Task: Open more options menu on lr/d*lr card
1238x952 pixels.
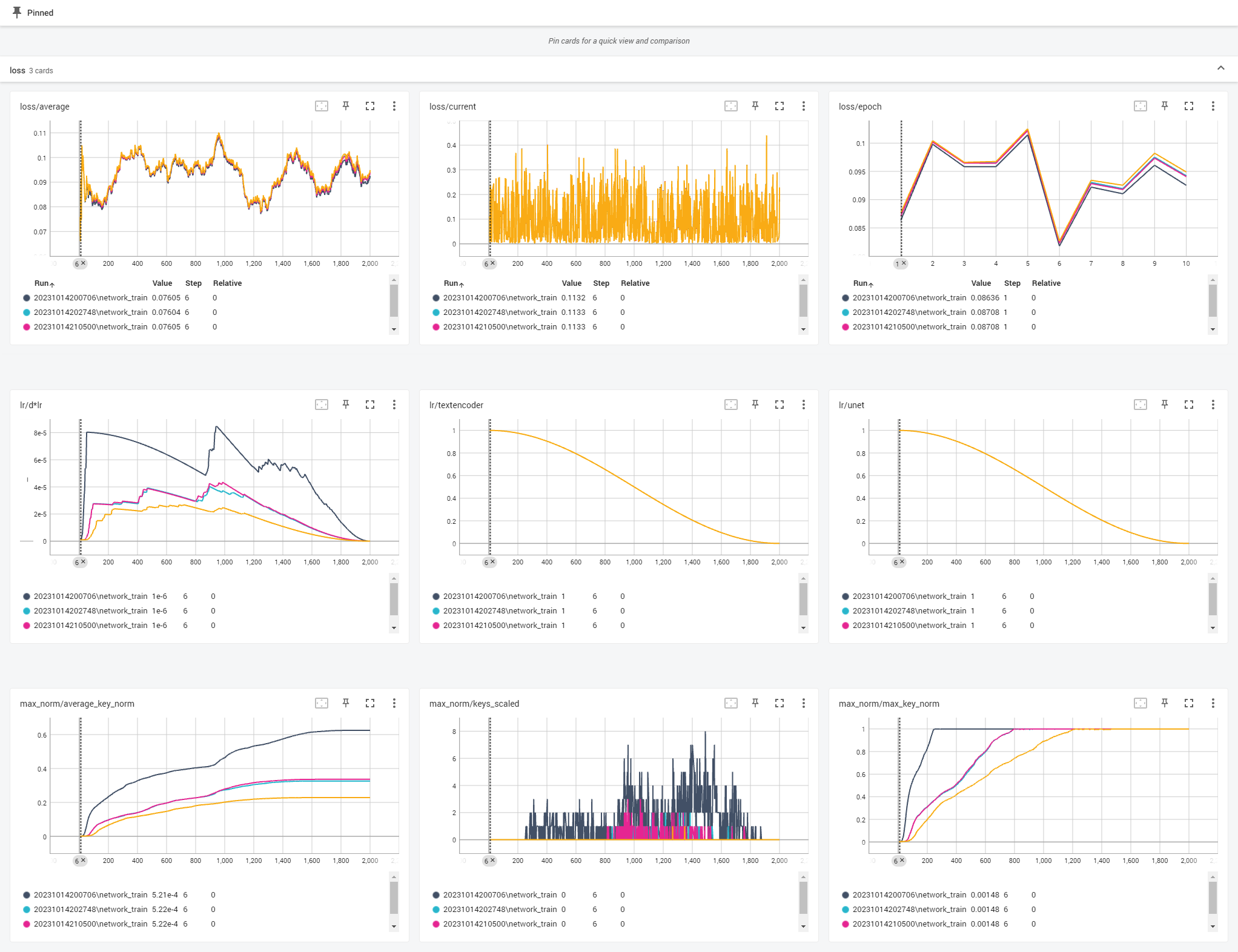Action: coord(394,405)
